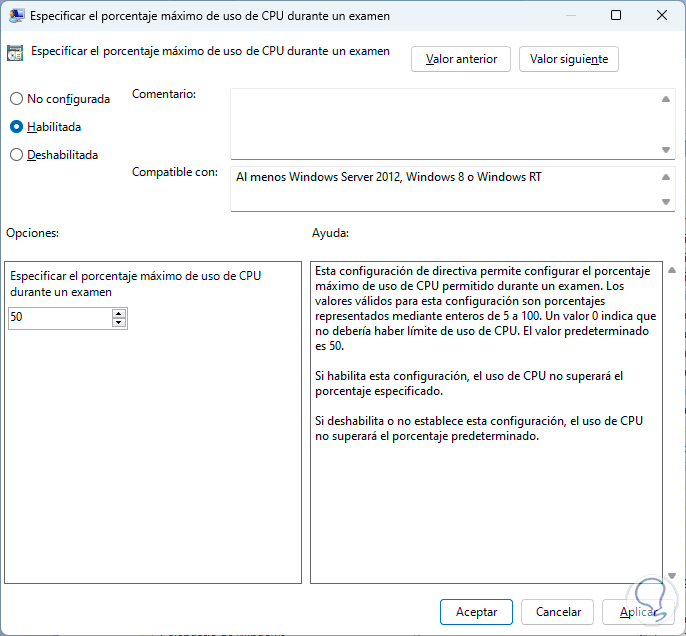Click the Comentario label
686x636 pixels.
(x=164, y=94)
